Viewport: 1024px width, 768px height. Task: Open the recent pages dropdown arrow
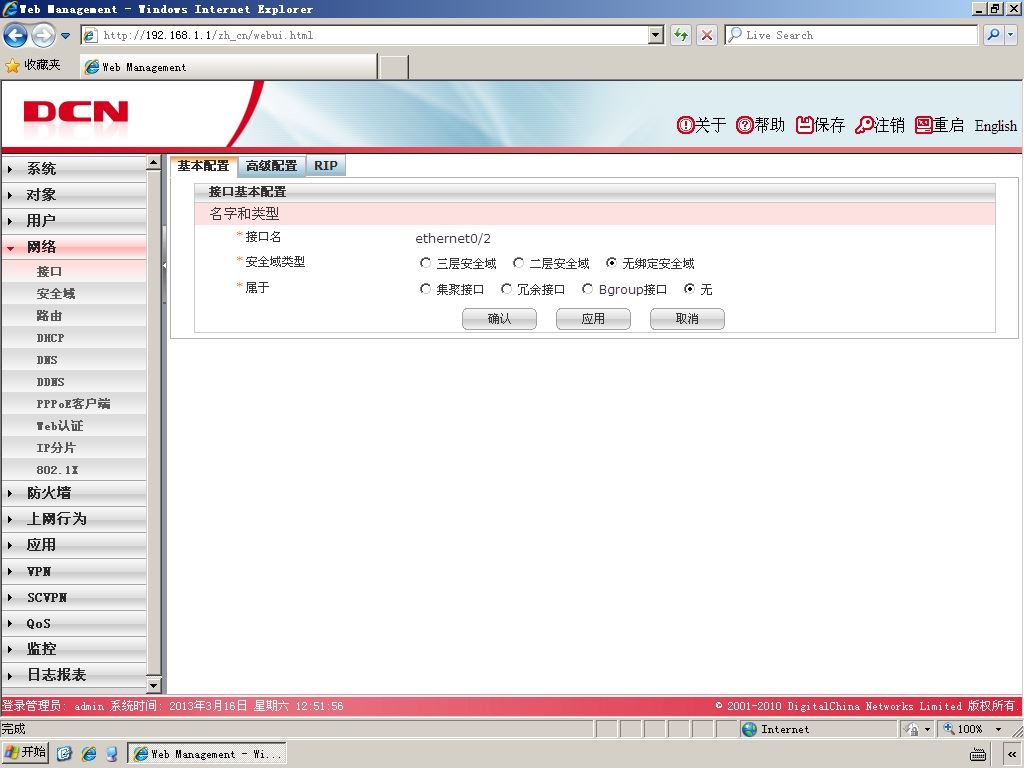[65, 36]
